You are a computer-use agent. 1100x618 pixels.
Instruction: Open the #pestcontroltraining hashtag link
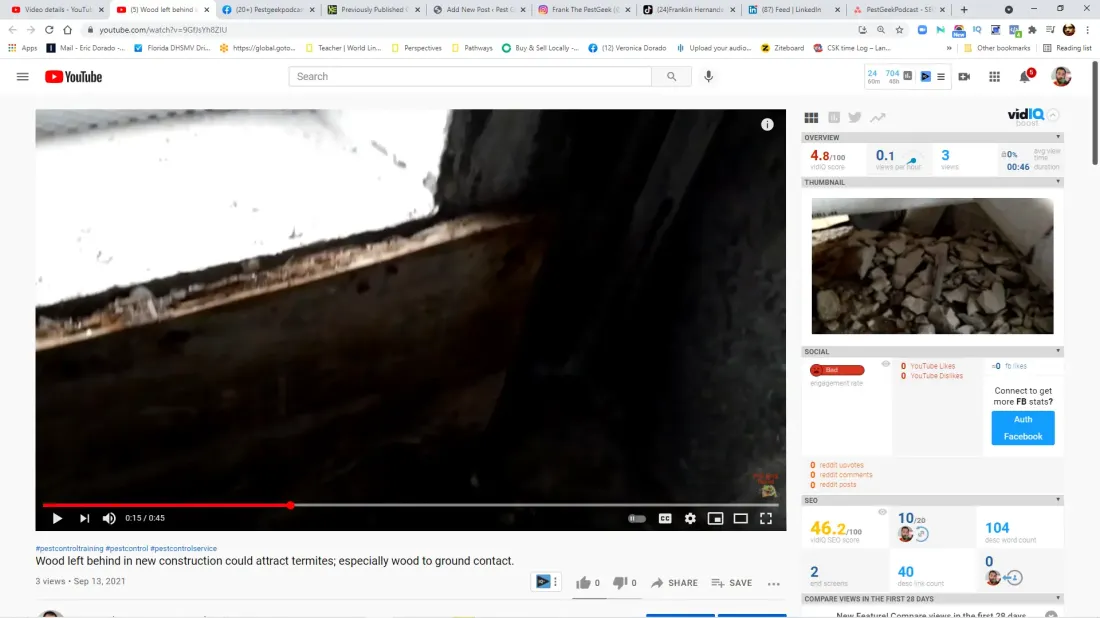(x=69, y=549)
